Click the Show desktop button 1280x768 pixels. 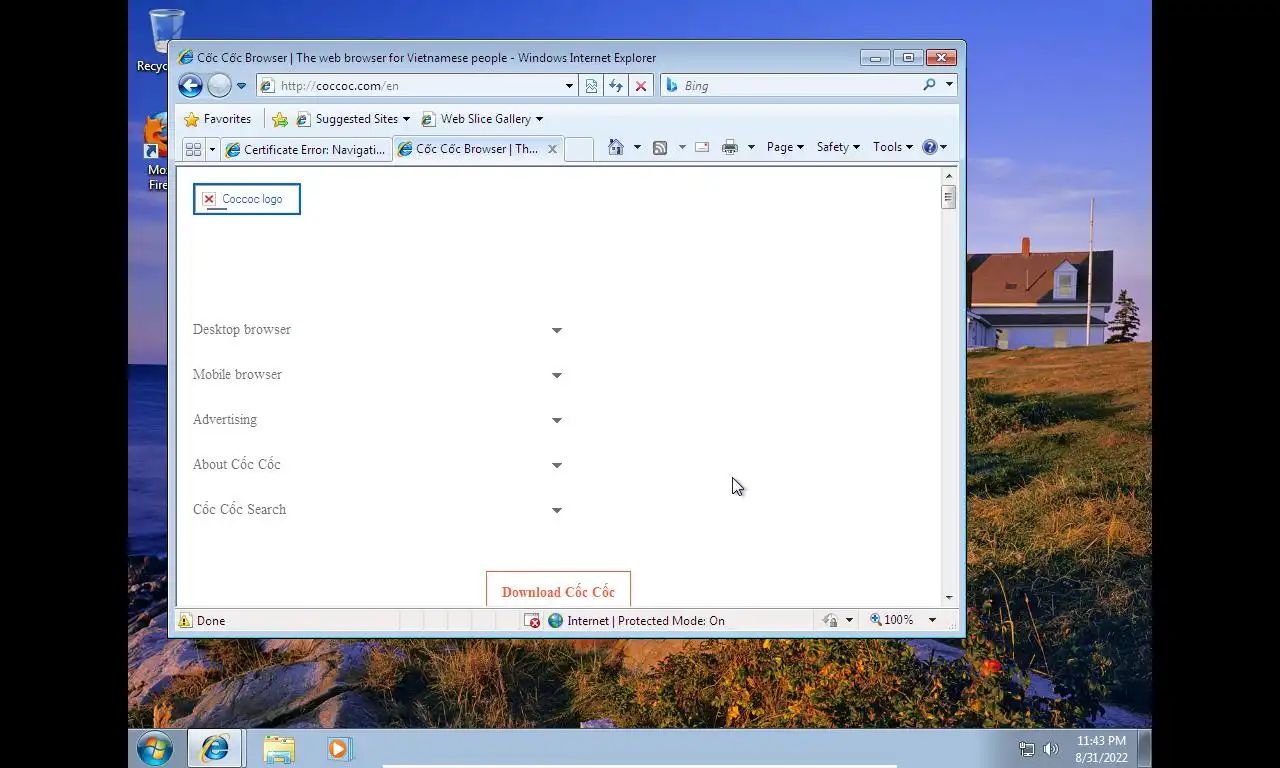[1144, 748]
